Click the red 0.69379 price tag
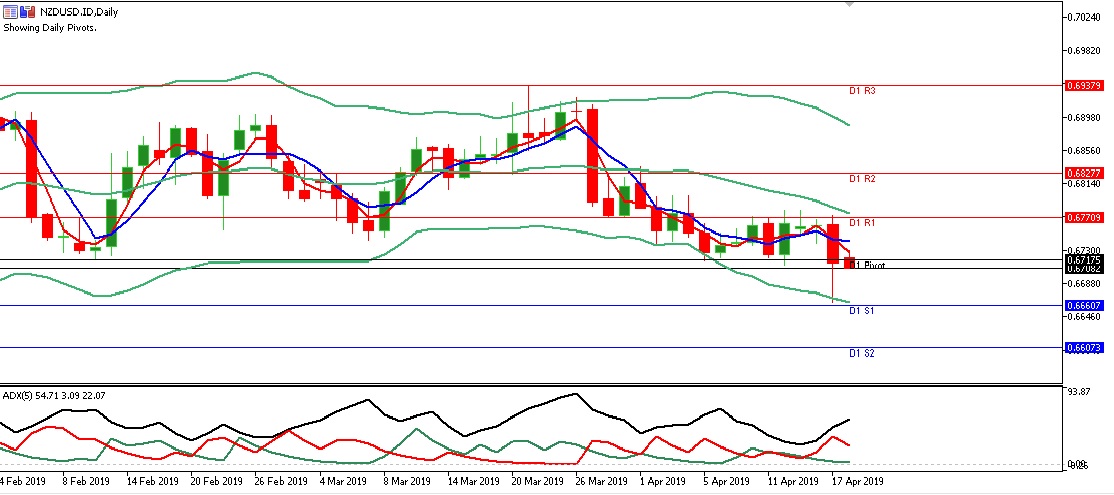This screenshot has width=1114, height=495. (1084, 85)
